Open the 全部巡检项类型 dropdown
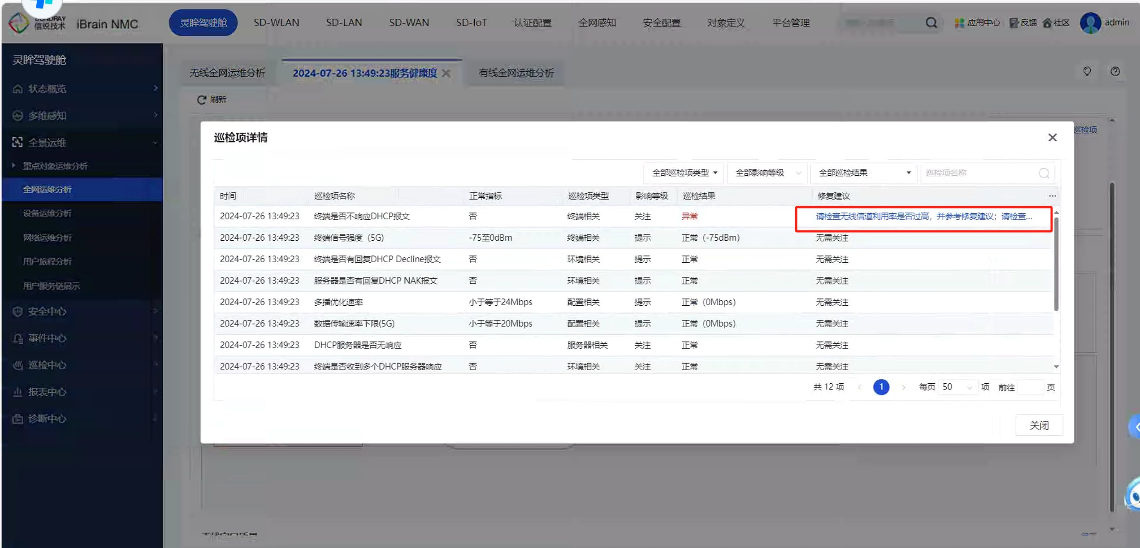Image resolution: width=1140 pixels, height=548 pixels. click(x=685, y=173)
